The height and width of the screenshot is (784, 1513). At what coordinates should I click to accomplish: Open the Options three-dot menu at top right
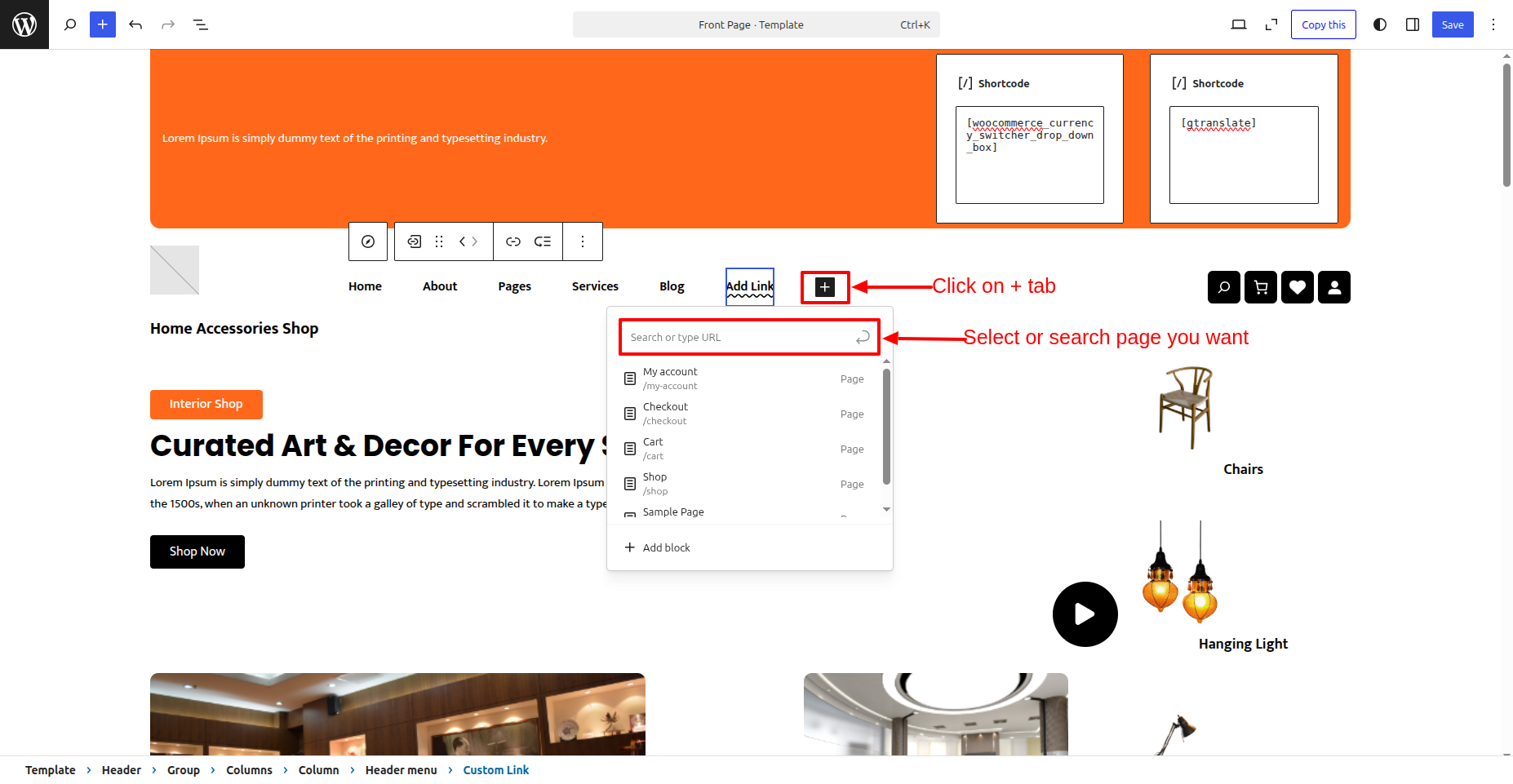[1493, 24]
